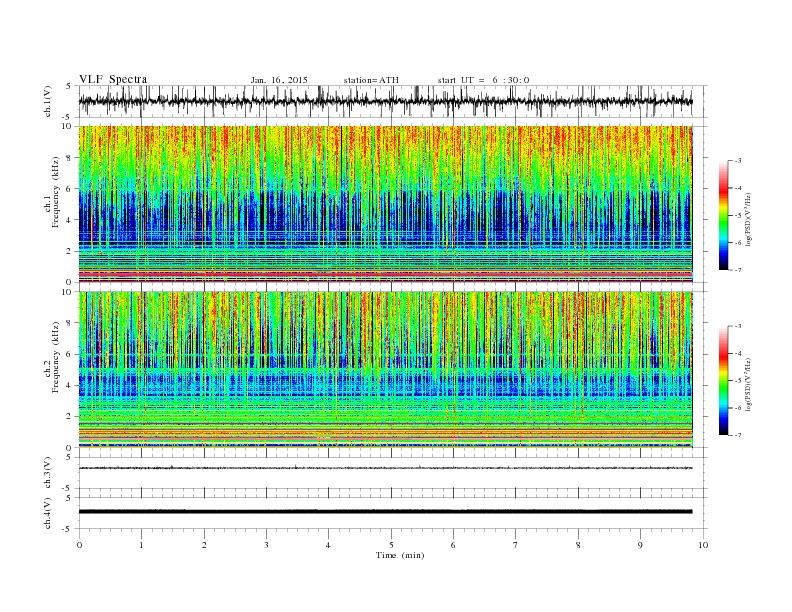The image size is (792, 612).
Task: Click time axis tick label "1"
Action: [141, 545]
